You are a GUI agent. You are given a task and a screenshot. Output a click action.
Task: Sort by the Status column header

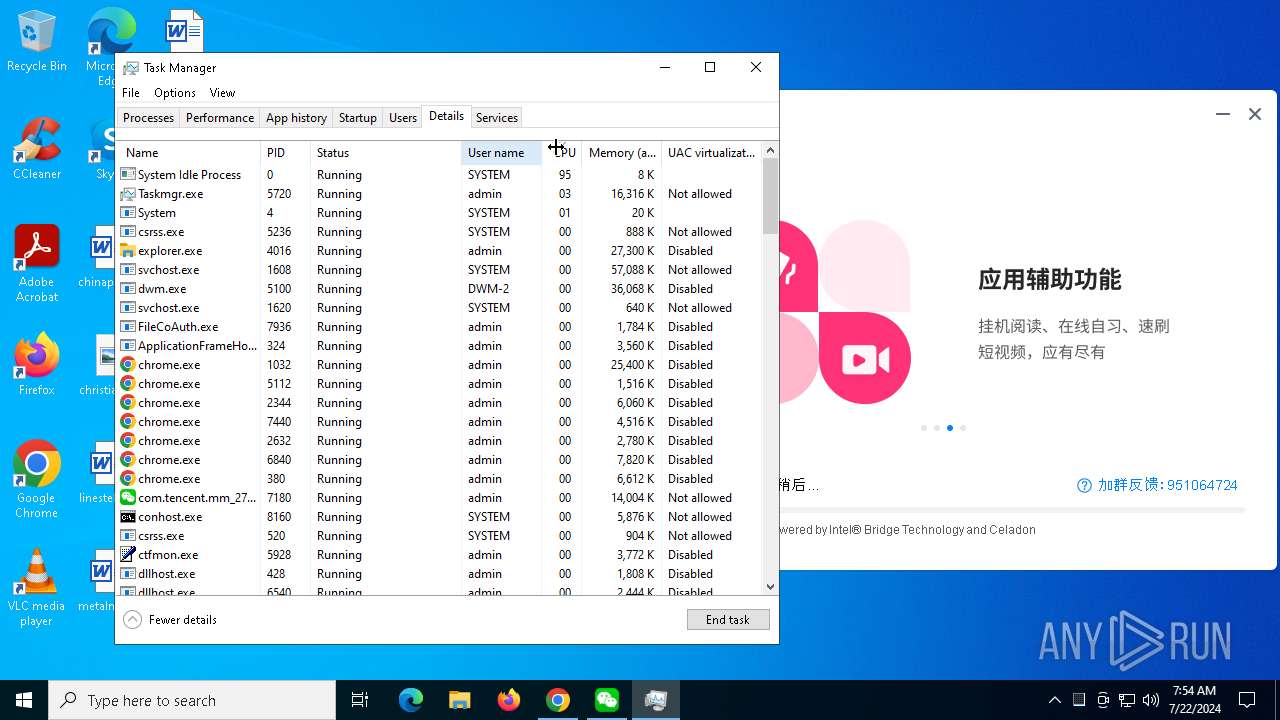pyautogui.click(x=386, y=153)
